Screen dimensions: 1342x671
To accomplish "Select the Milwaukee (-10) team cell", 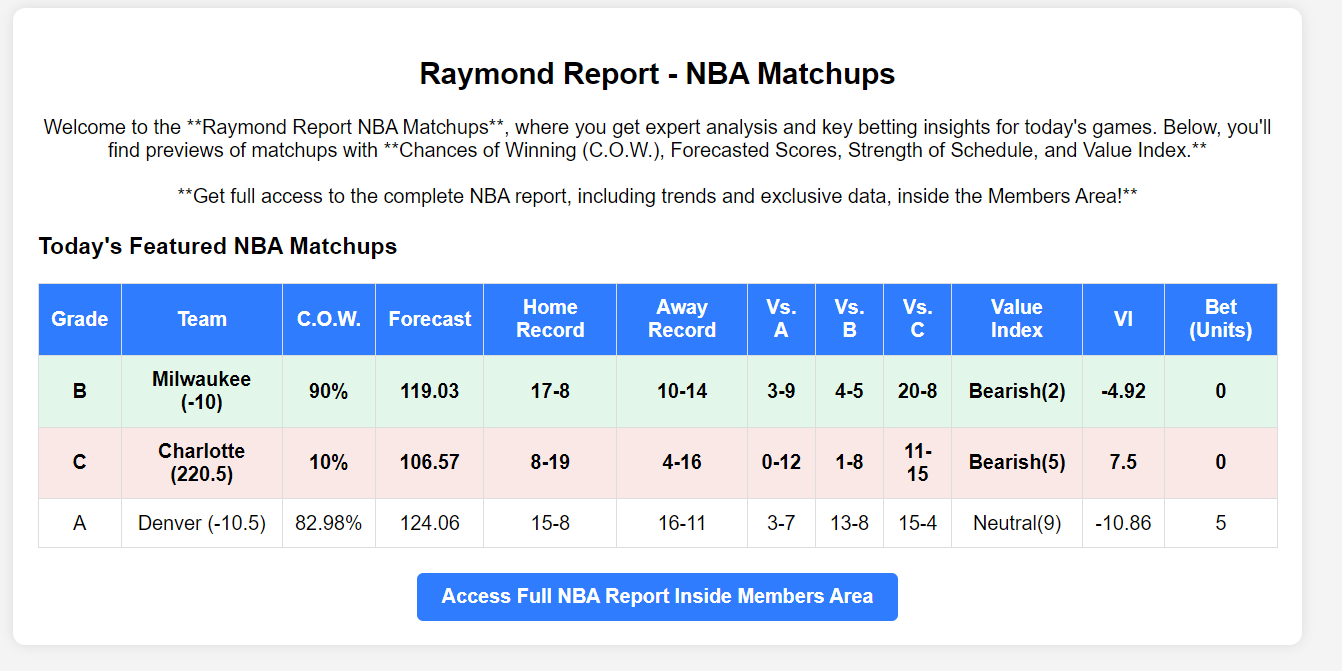I will (202, 391).
